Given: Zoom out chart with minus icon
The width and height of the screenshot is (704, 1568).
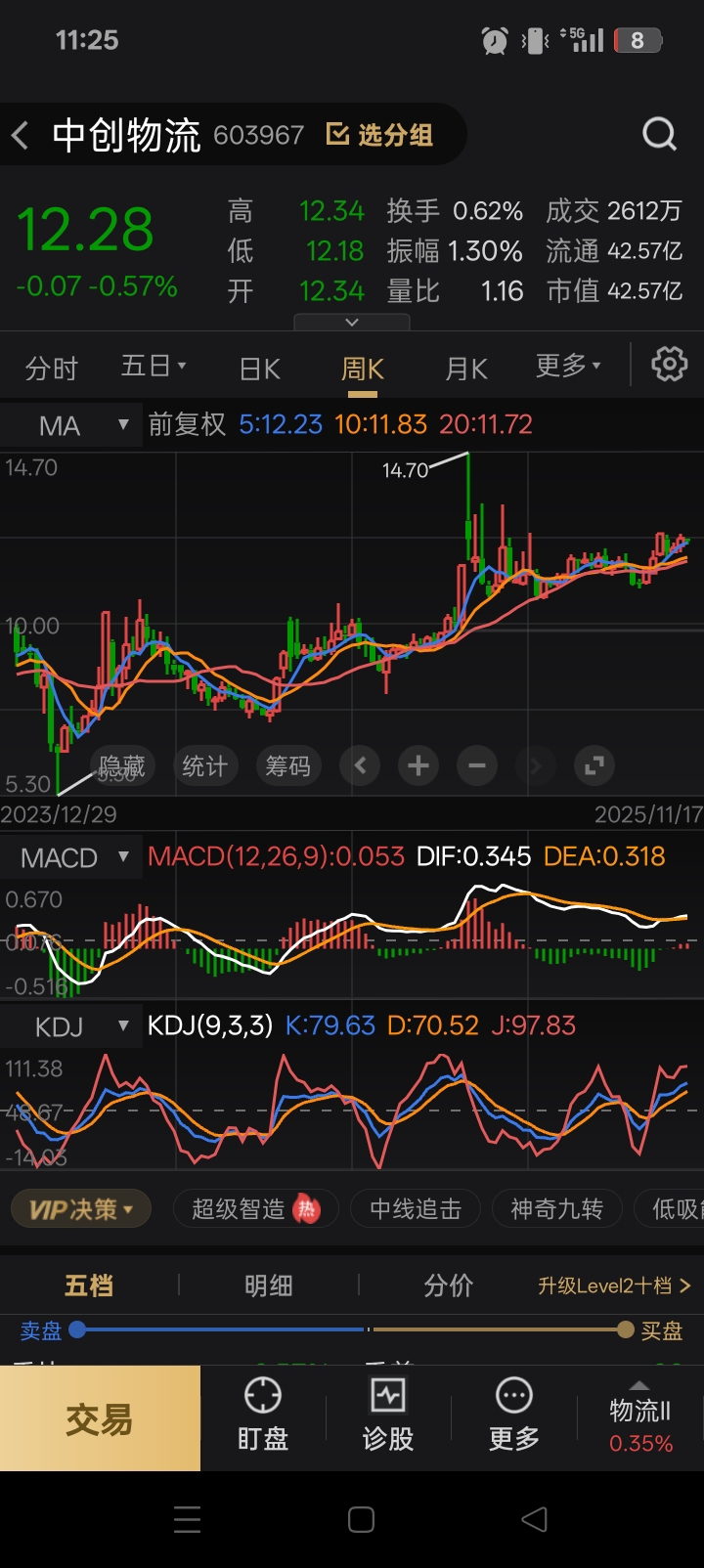Looking at the screenshot, I should (477, 765).
